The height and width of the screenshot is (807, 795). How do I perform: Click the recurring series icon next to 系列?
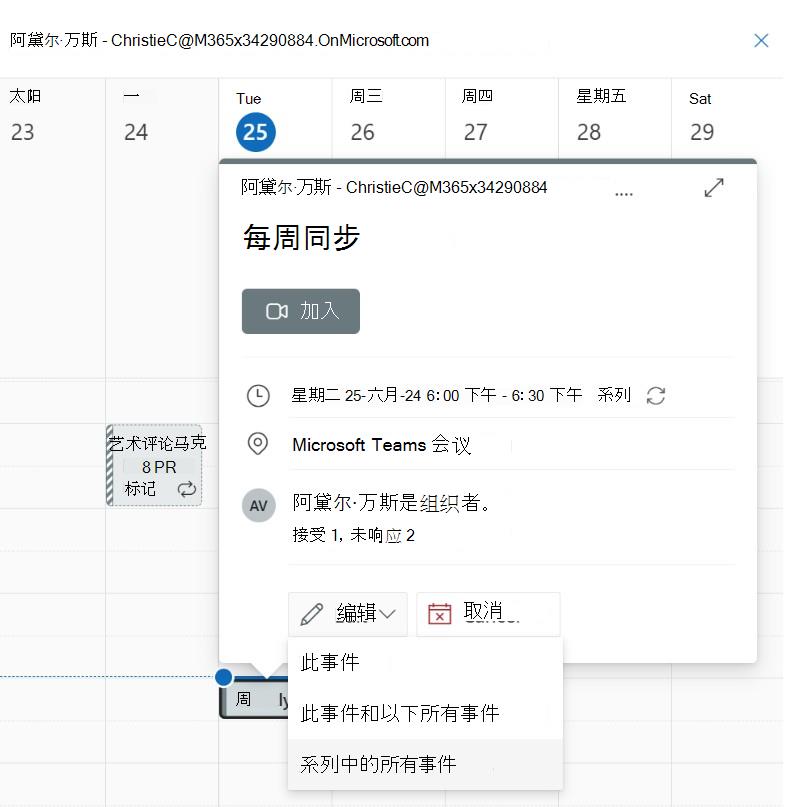[x=656, y=396]
